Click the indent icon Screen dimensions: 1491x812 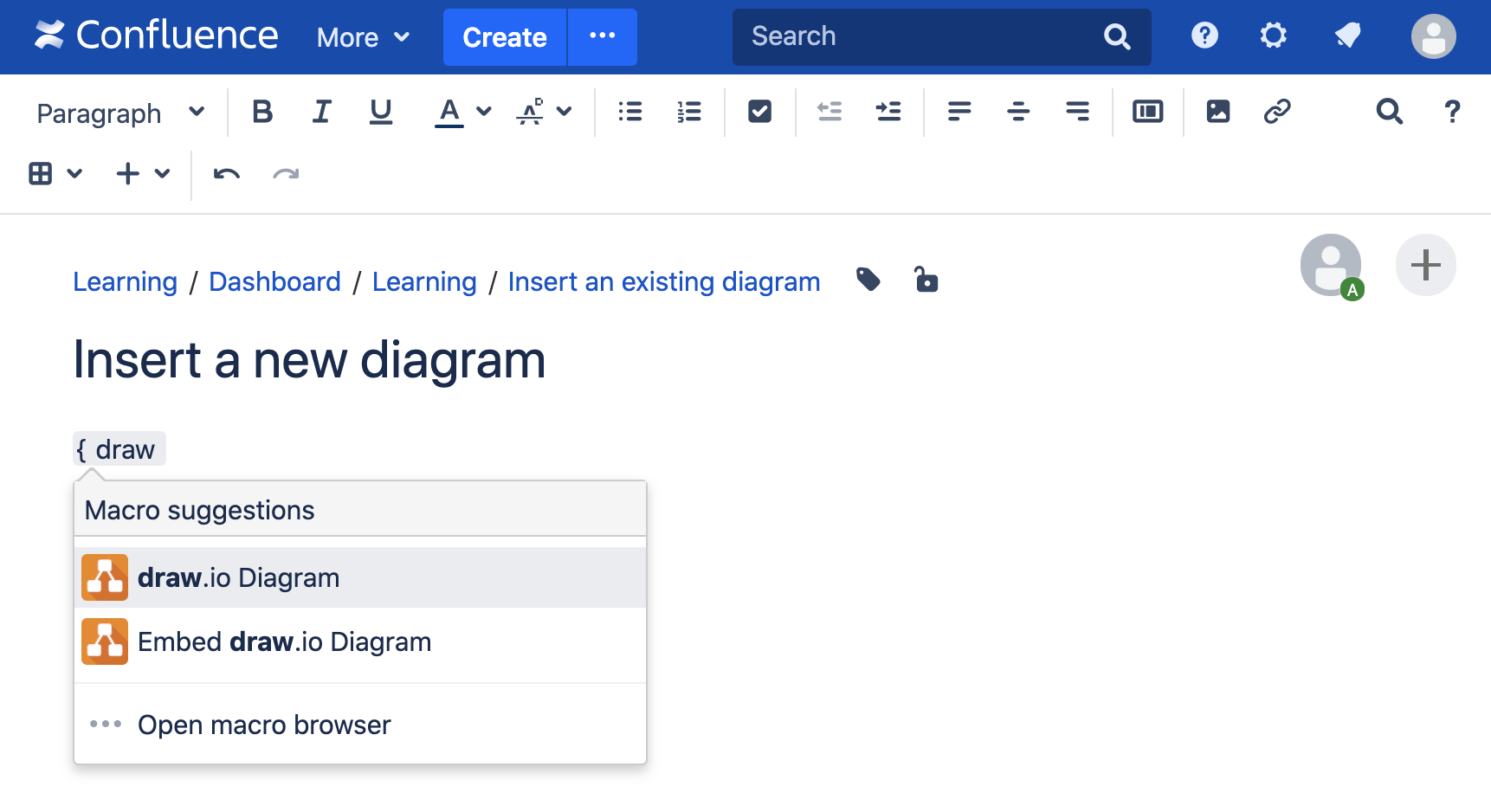[888, 112]
